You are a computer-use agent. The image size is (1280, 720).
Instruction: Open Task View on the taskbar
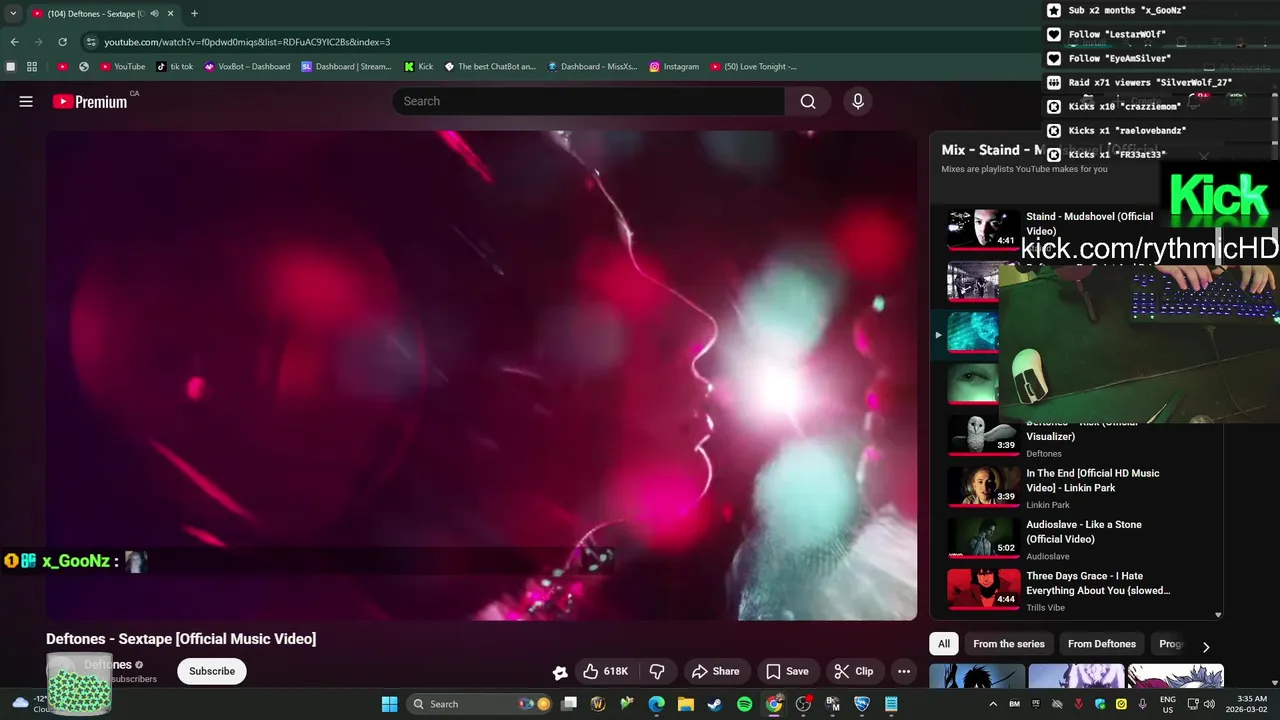click(569, 704)
